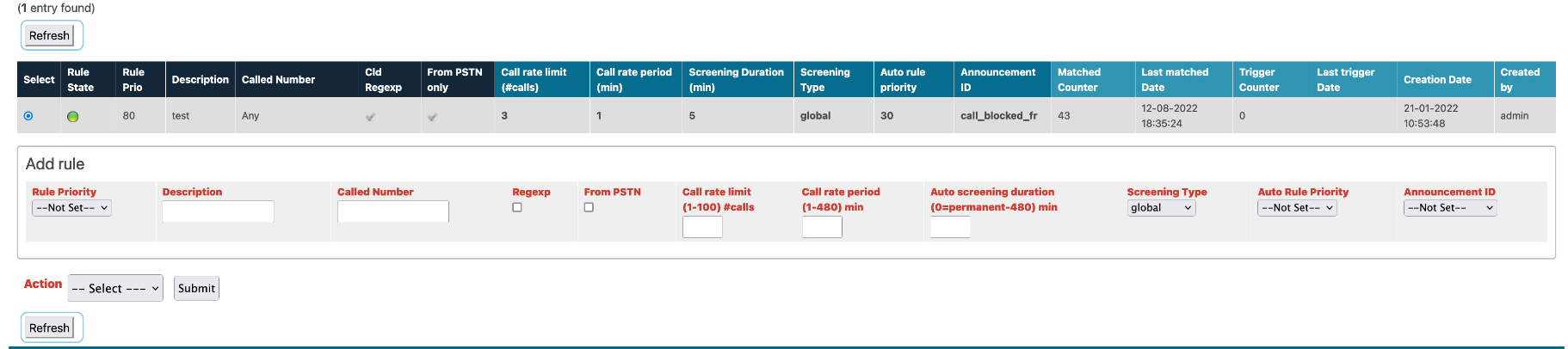
Task: Focus the Description text field
Action: (x=218, y=211)
